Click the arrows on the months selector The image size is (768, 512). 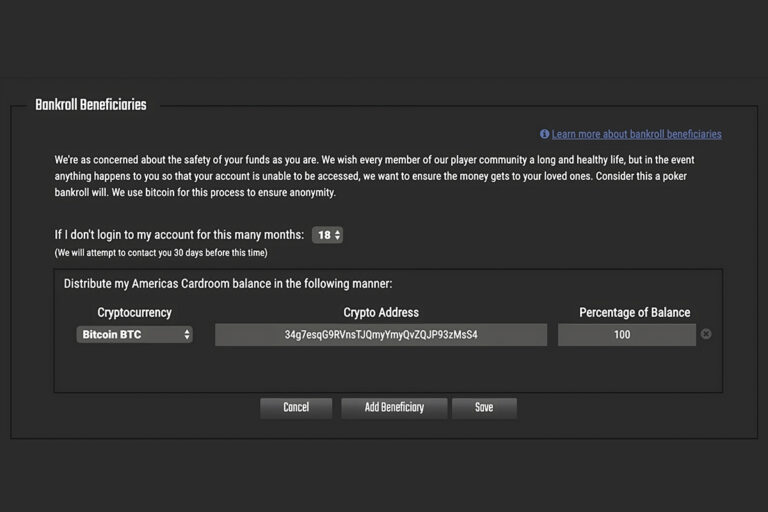click(x=337, y=235)
